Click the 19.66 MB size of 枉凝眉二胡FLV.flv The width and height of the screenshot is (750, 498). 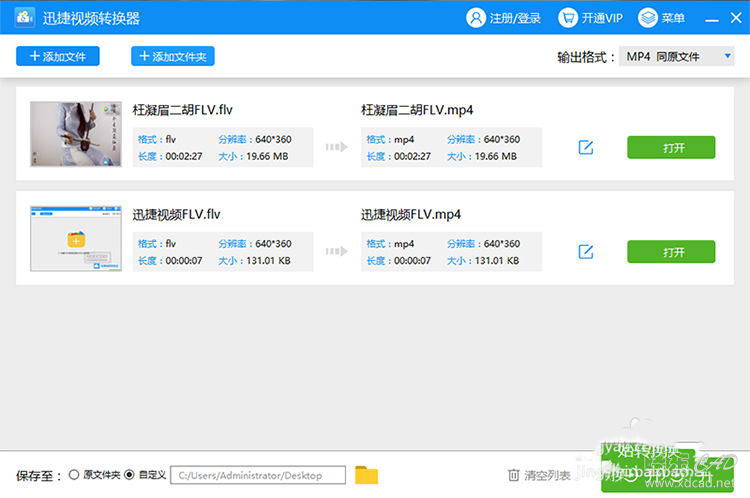pos(267,156)
